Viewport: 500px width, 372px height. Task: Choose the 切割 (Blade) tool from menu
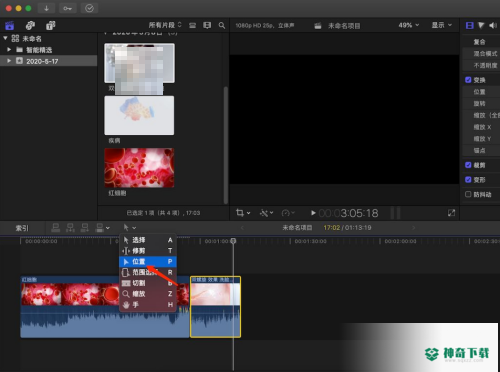click(148, 283)
